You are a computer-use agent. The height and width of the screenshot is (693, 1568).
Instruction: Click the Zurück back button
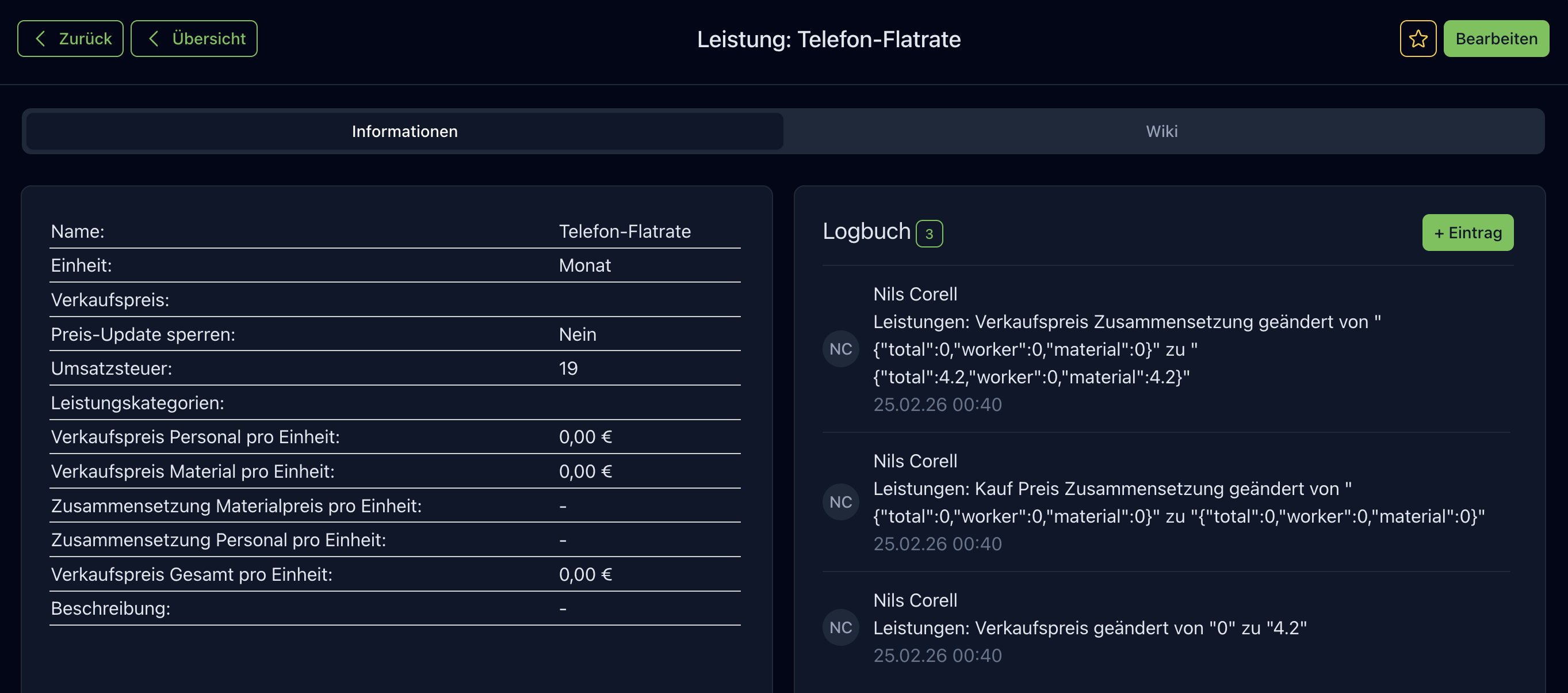70,39
